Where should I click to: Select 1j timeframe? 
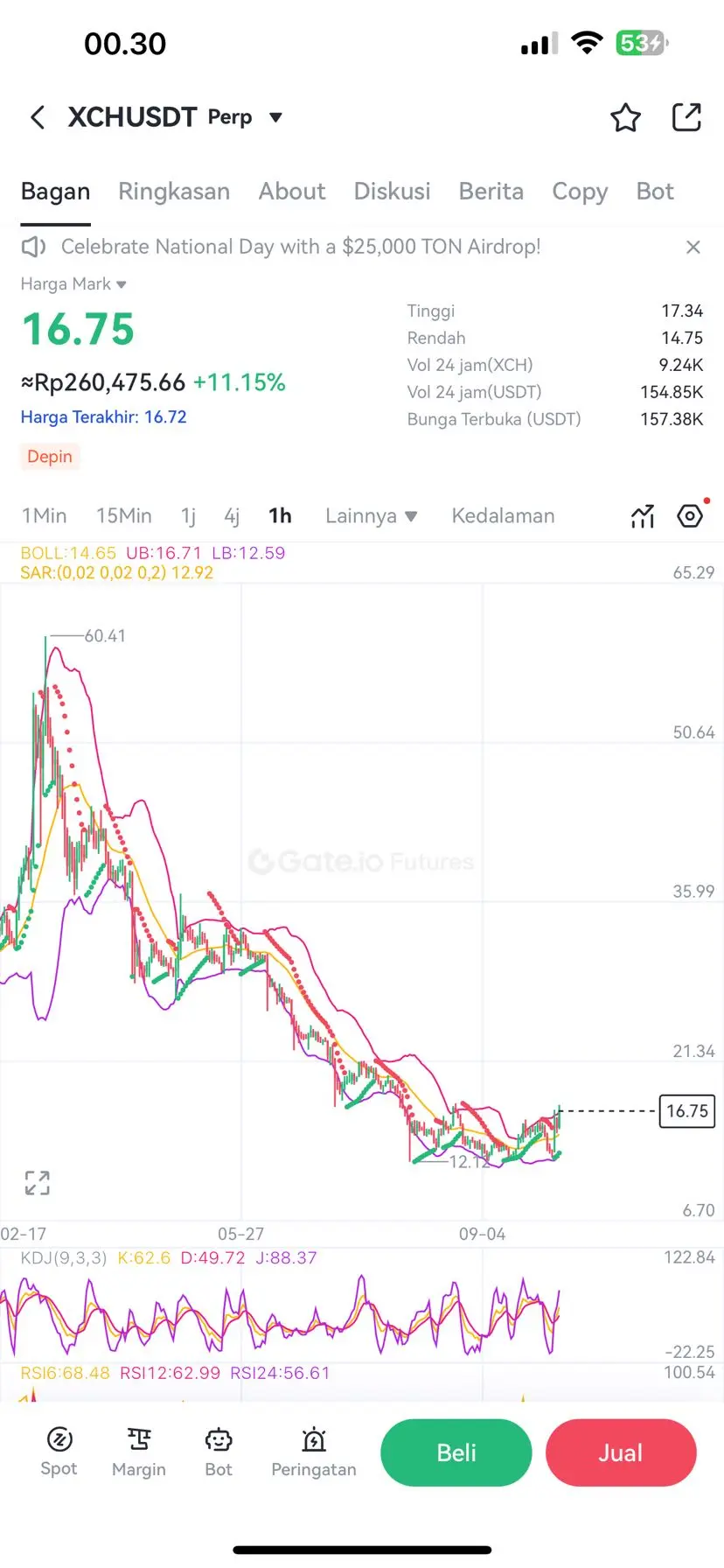click(x=188, y=516)
